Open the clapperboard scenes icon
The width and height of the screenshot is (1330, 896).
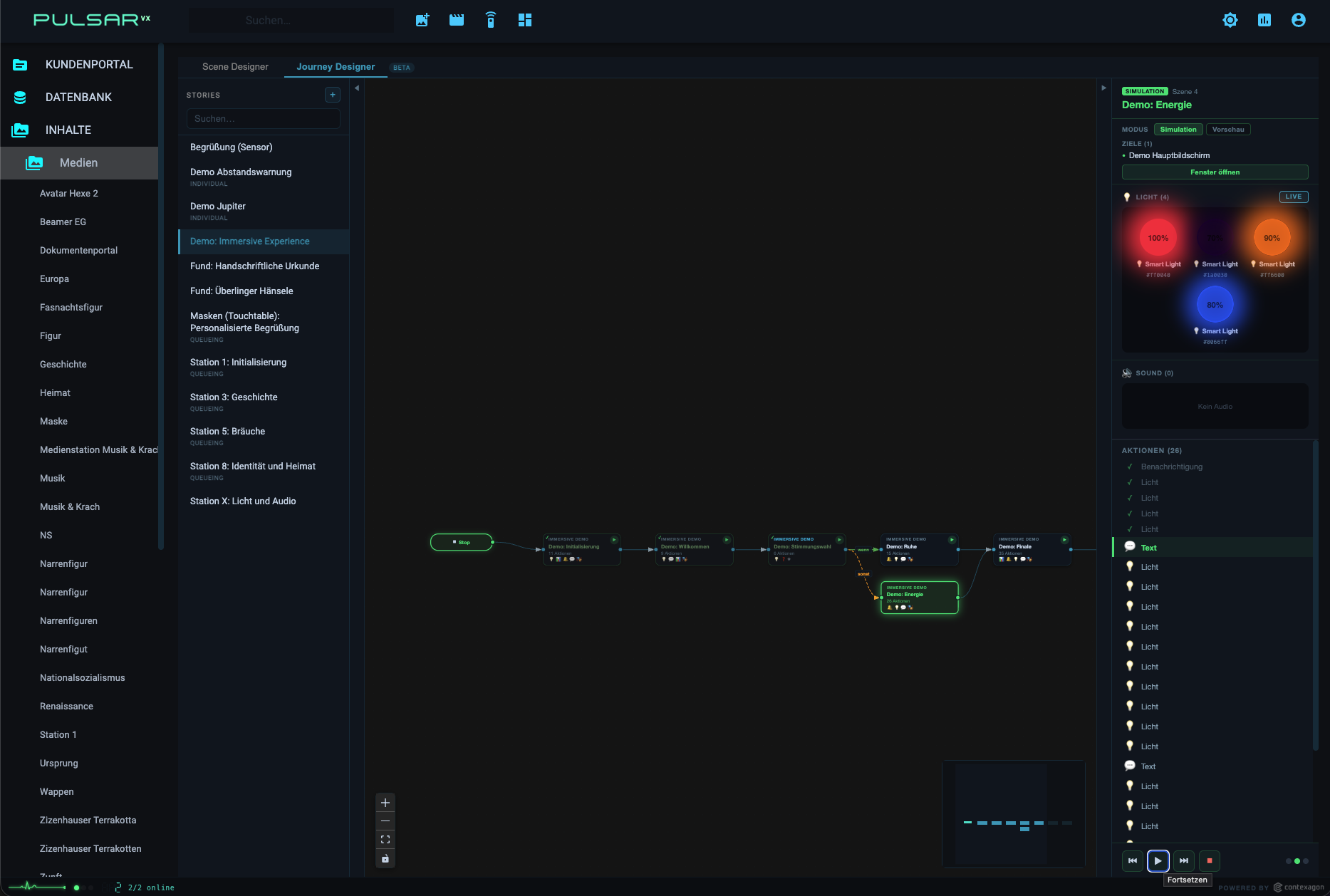pos(457,20)
